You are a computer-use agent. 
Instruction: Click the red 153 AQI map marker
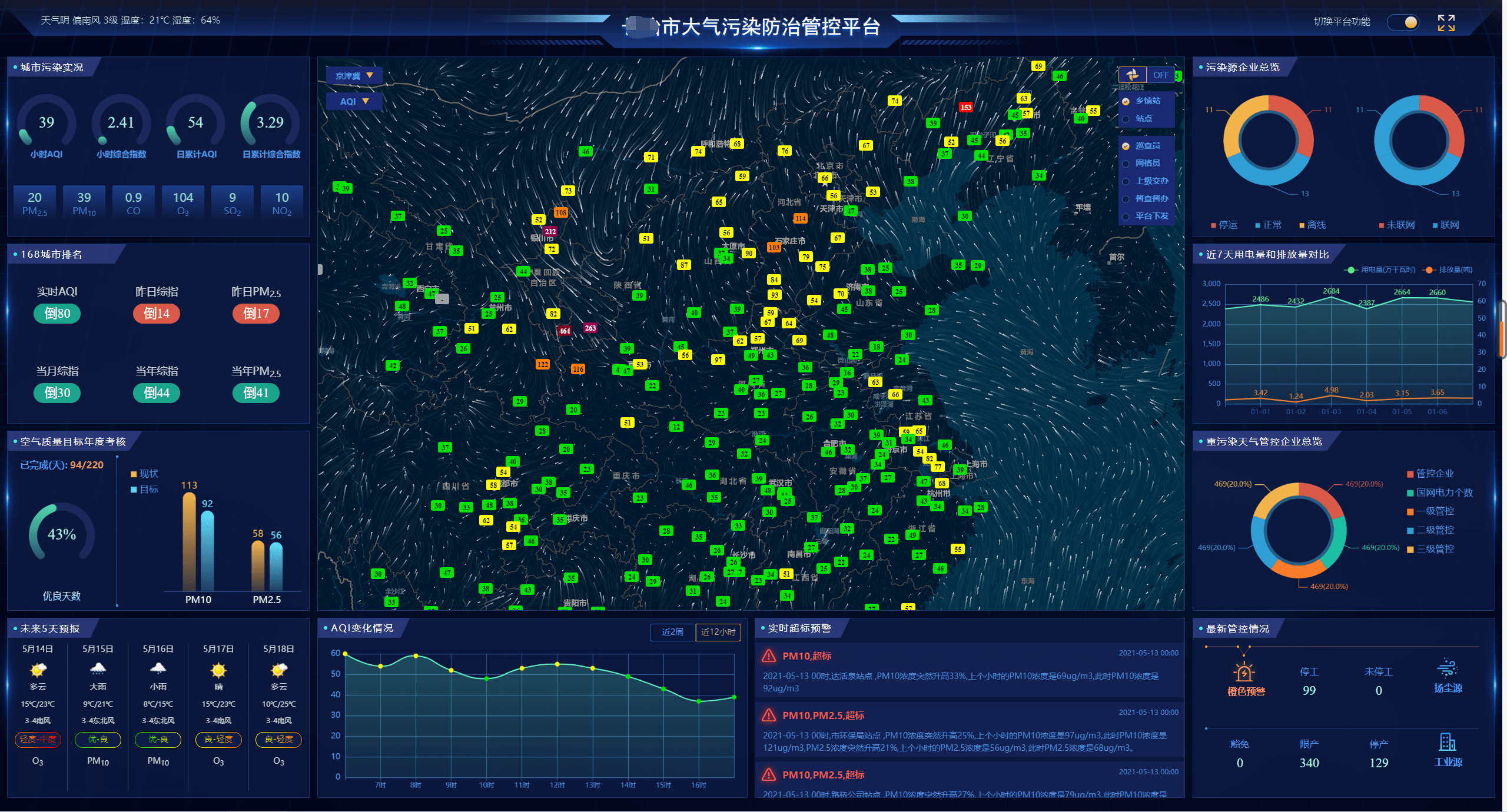click(965, 107)
